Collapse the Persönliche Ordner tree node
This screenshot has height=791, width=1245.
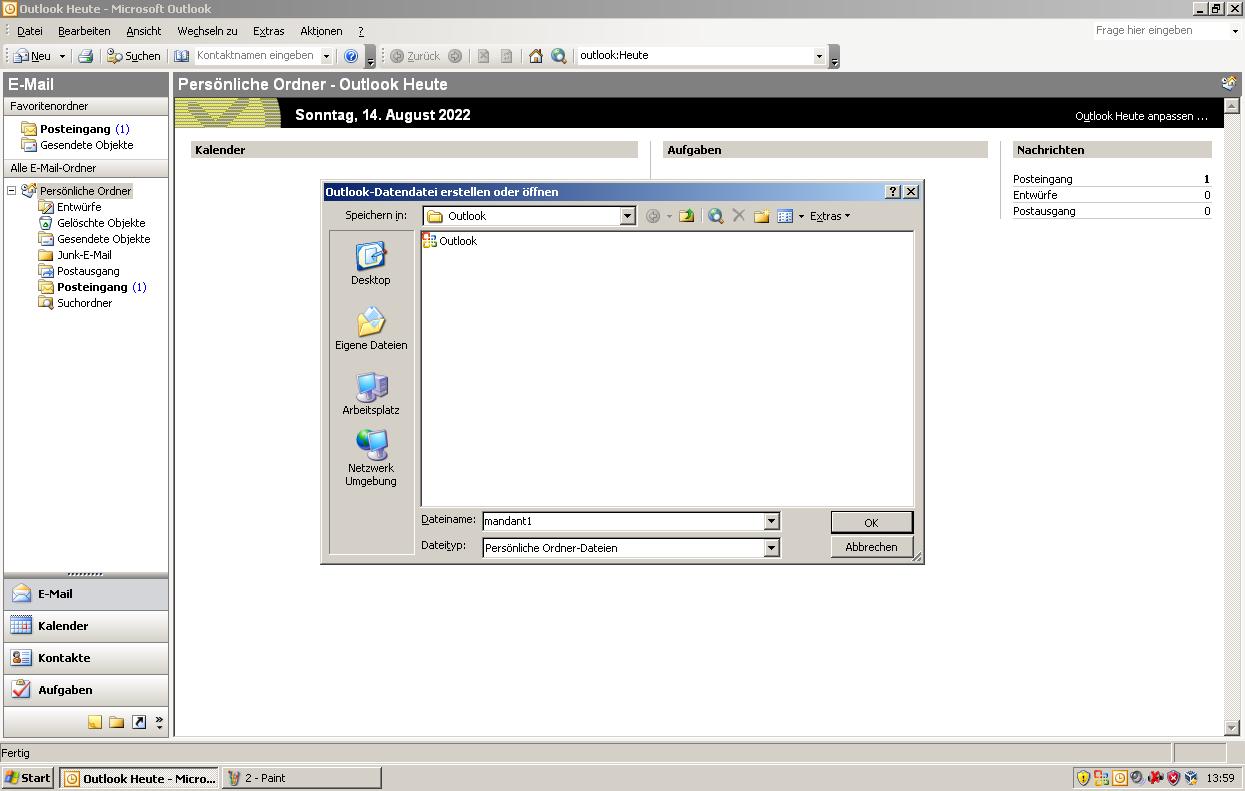point(12,191)
